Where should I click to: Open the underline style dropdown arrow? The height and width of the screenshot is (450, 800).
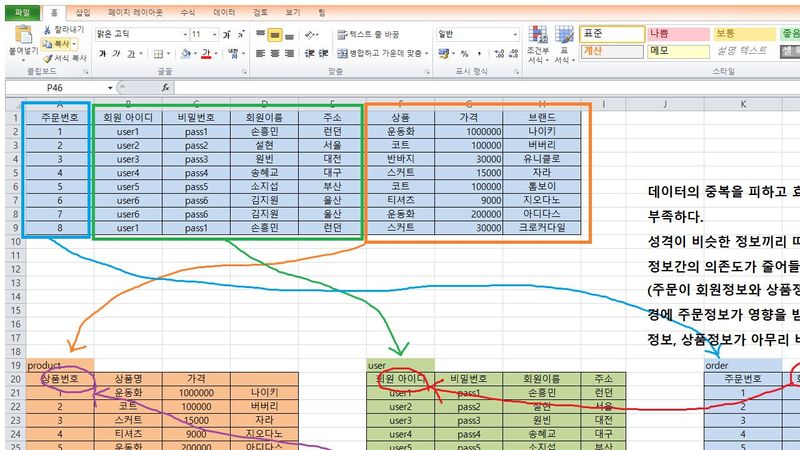141,54
